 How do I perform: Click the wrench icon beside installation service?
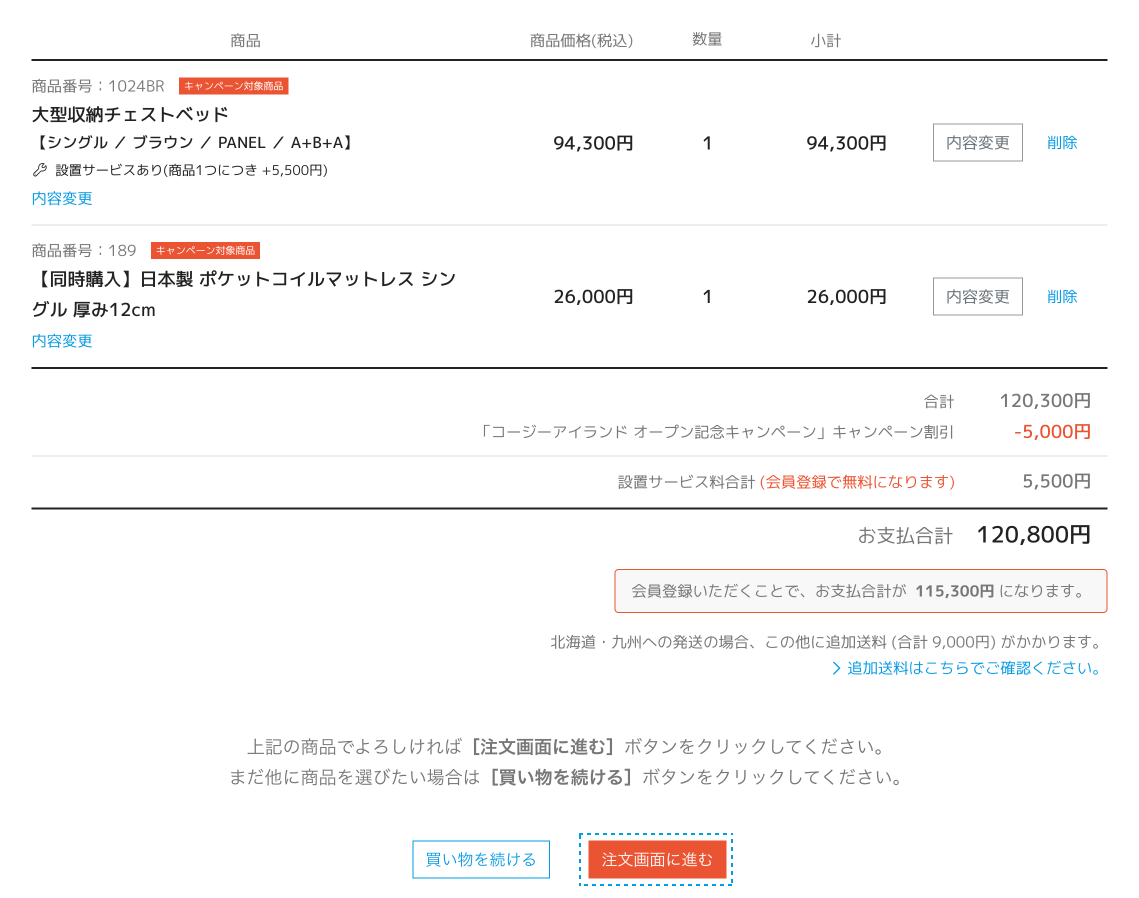[x=40, y=170]
